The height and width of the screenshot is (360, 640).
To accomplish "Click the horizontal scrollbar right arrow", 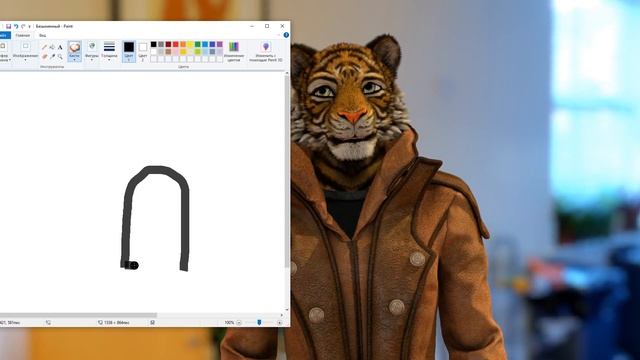I will 281,315.
